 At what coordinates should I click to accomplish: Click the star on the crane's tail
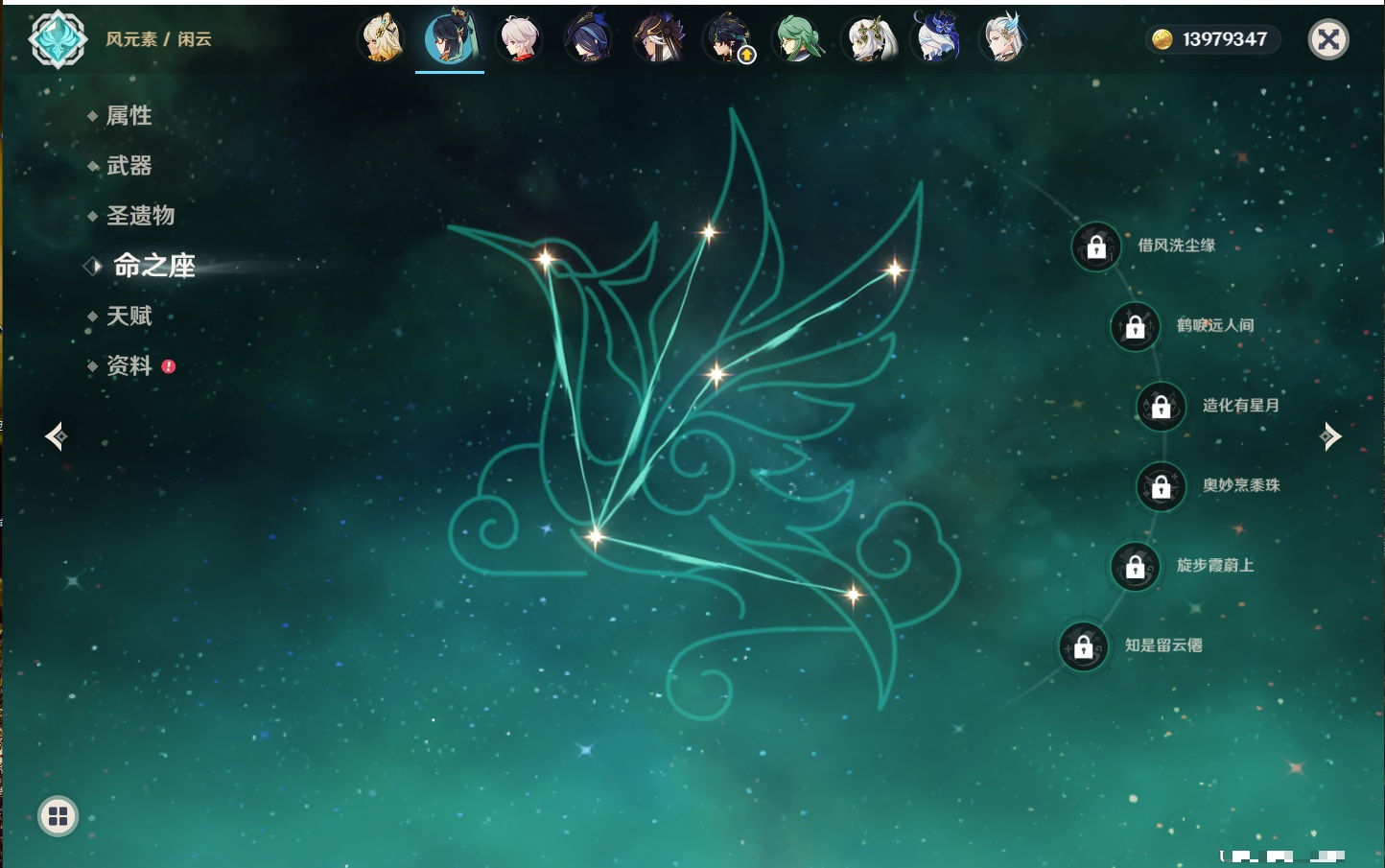pyautogui.click(x=853, y=595)
